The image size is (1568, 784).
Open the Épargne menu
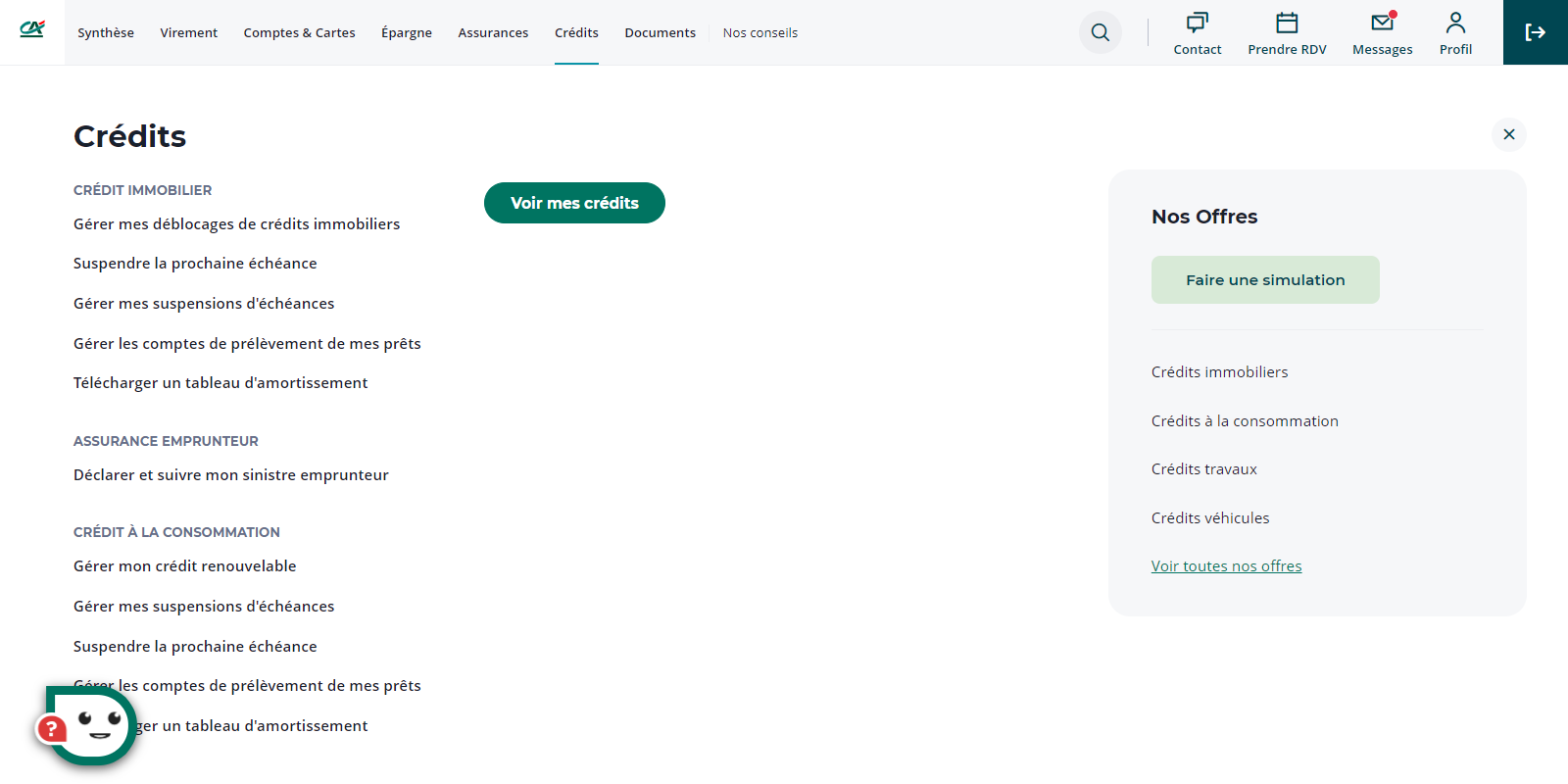[x=407, y=32]
